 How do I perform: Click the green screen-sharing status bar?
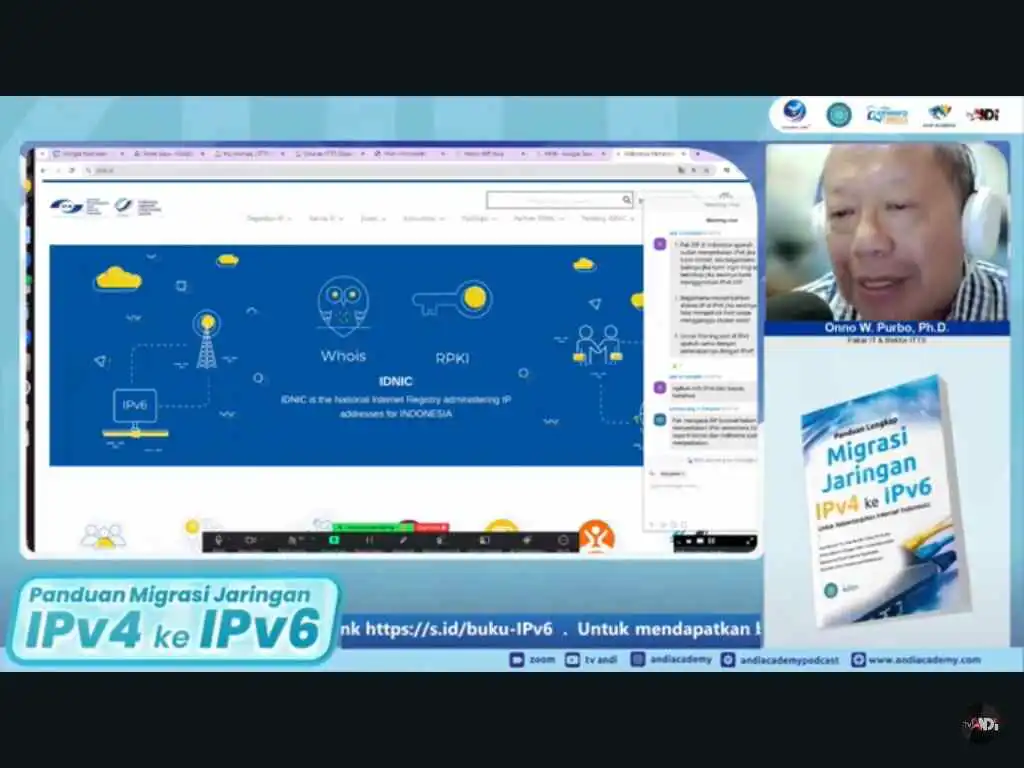373,527
